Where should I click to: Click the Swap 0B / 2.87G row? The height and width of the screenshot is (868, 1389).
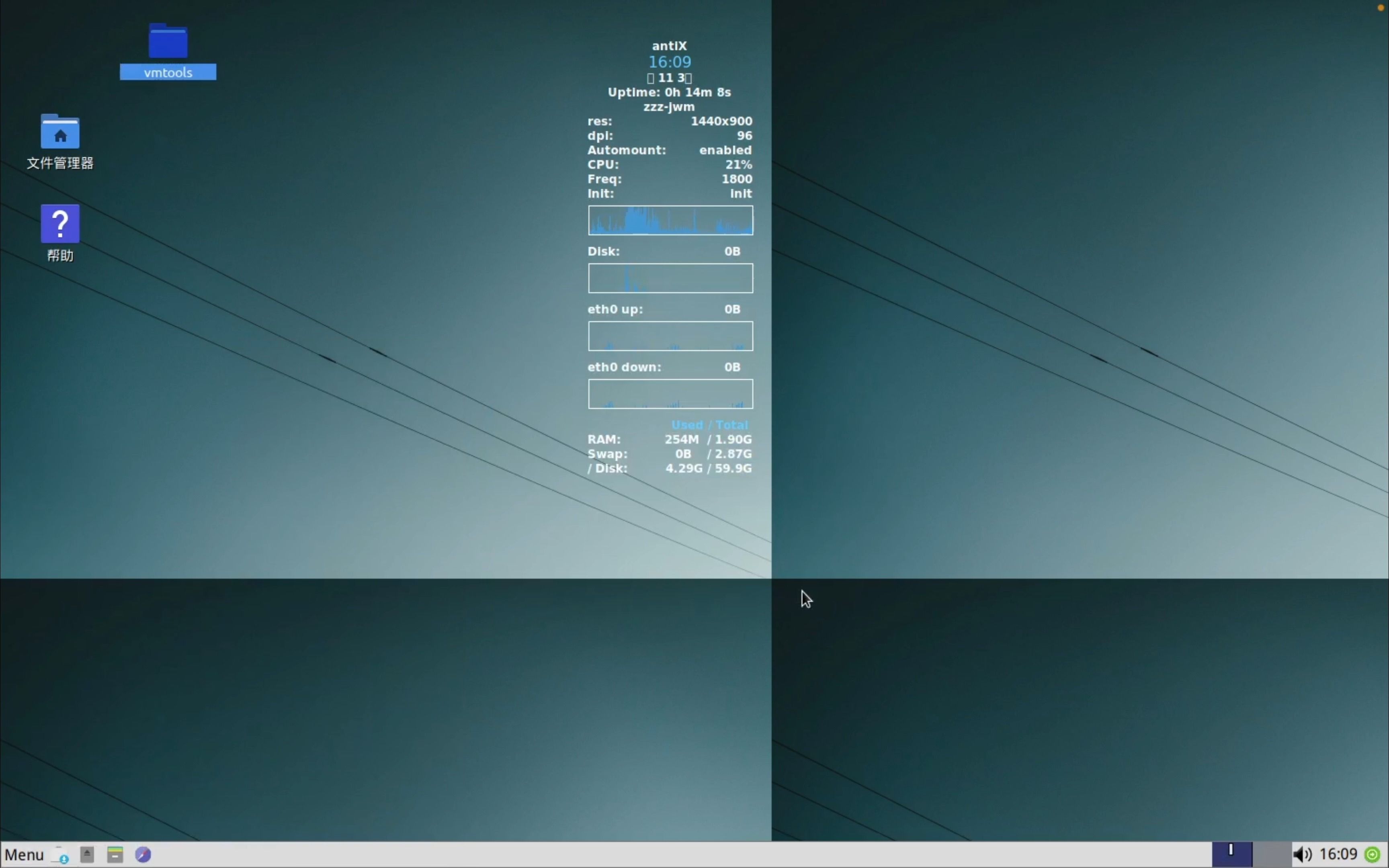670,454
